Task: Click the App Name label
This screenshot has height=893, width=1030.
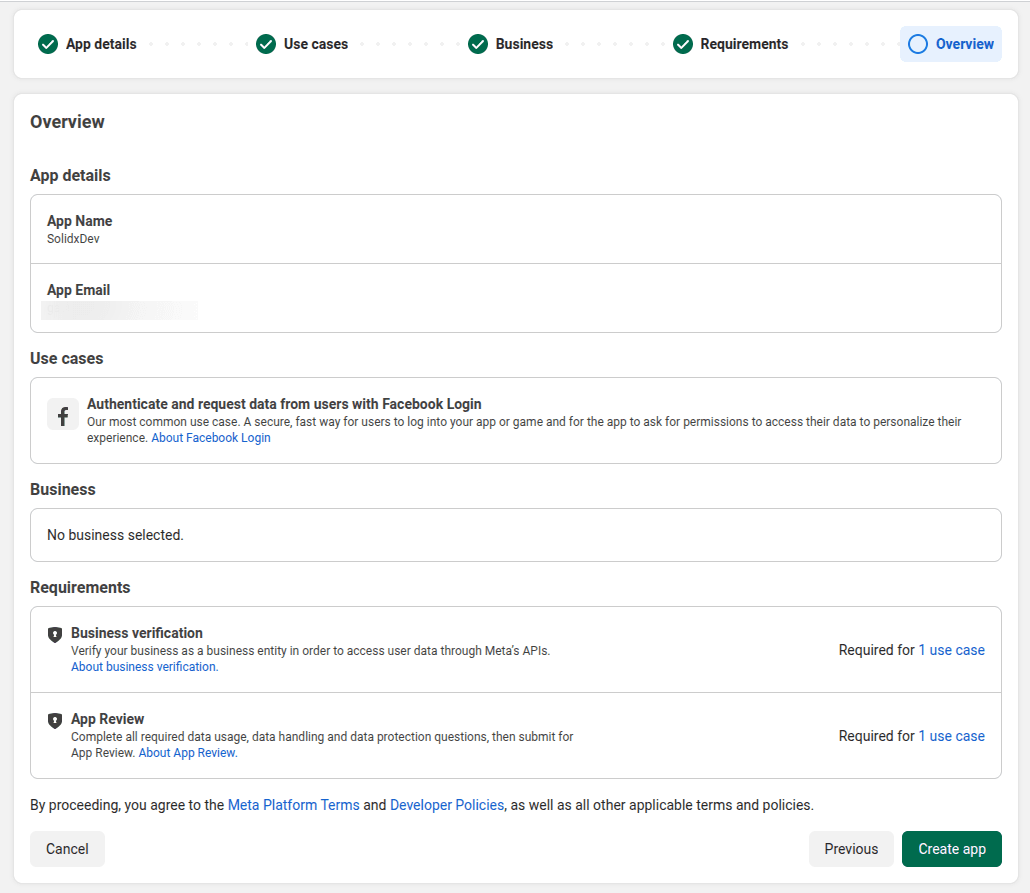Action: click(x=79, y=221)
